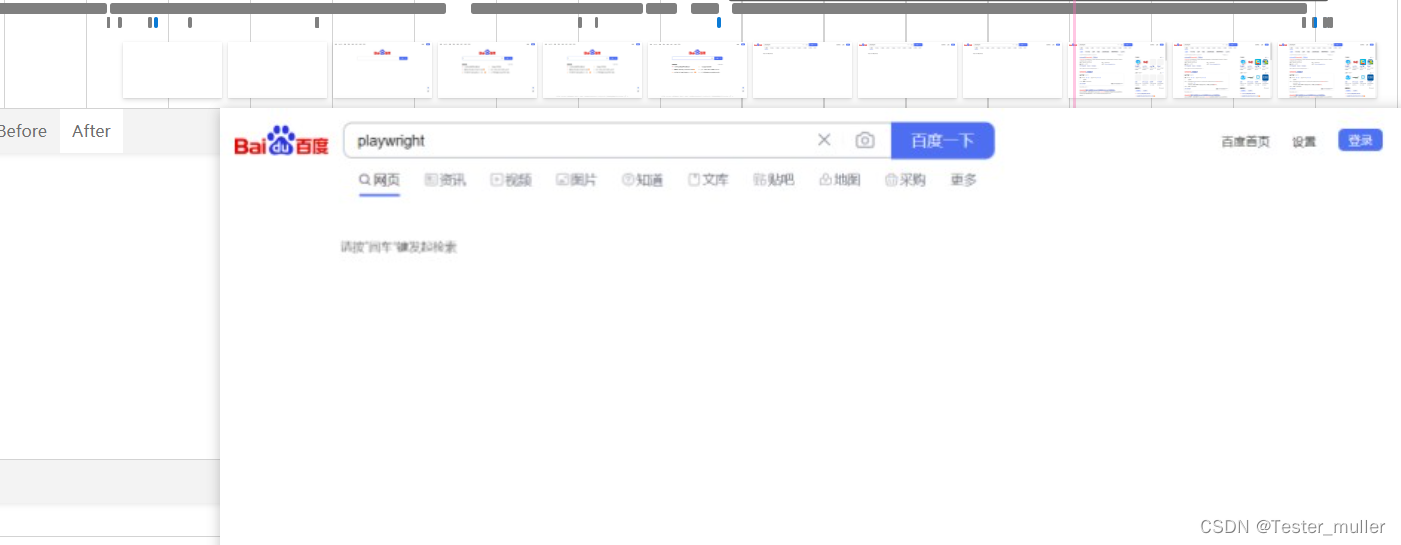
Task: Switch to the Before snapshot tab
Action: (x=22, y=131)
